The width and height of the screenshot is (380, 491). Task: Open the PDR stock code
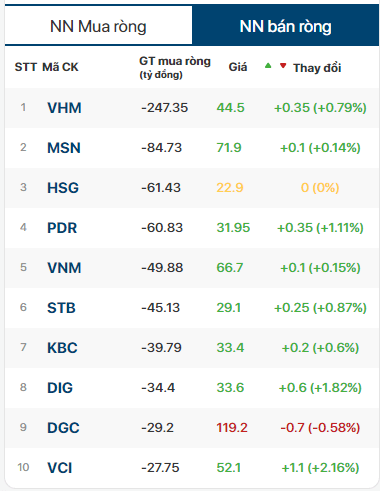point(62,228)
